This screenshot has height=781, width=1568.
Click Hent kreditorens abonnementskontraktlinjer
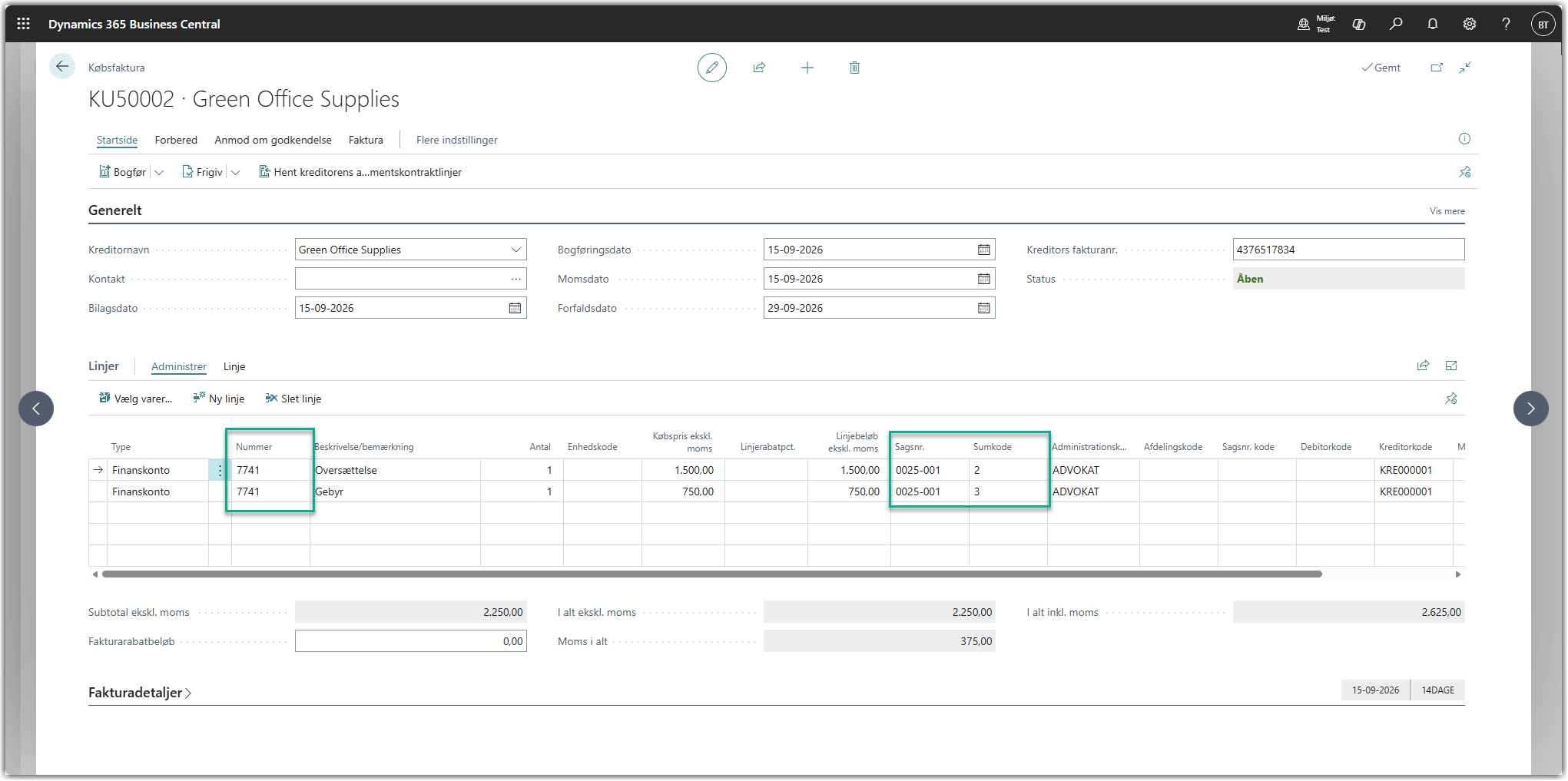point(360,172)
